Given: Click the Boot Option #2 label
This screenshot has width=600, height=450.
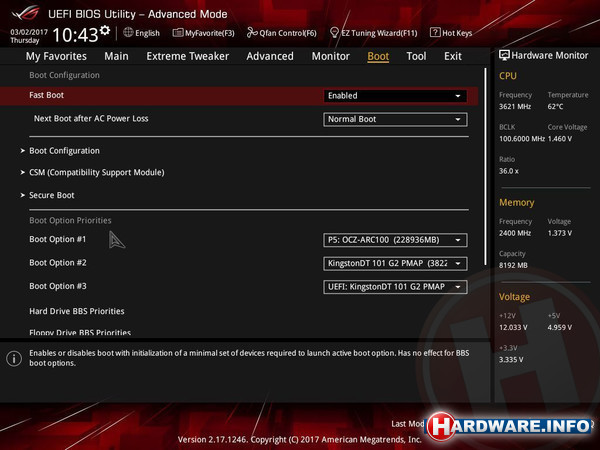Looking at the screenshot, I should (x=58, y=262).
